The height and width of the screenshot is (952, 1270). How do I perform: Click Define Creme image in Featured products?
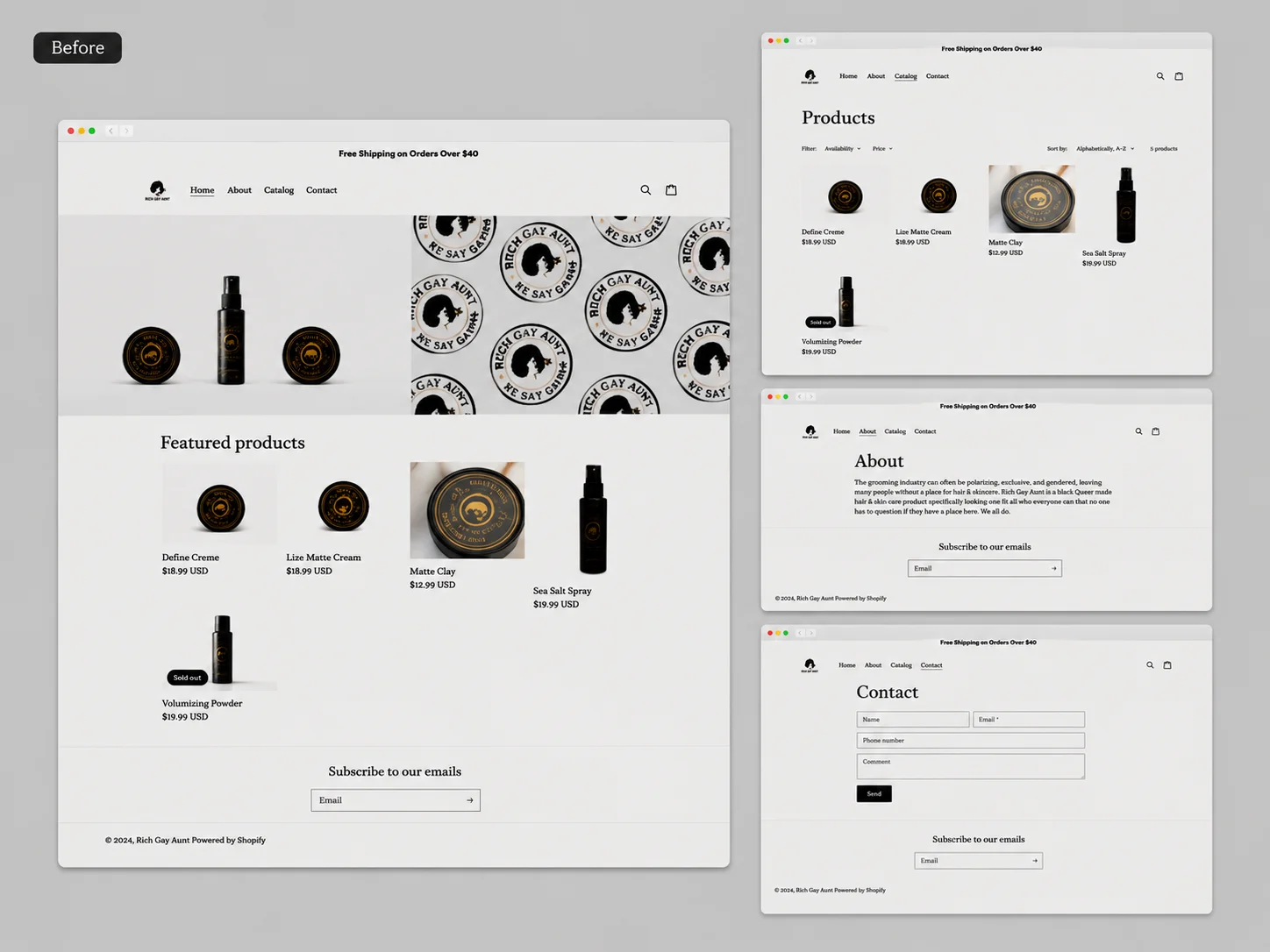click(x=219, y=504)
